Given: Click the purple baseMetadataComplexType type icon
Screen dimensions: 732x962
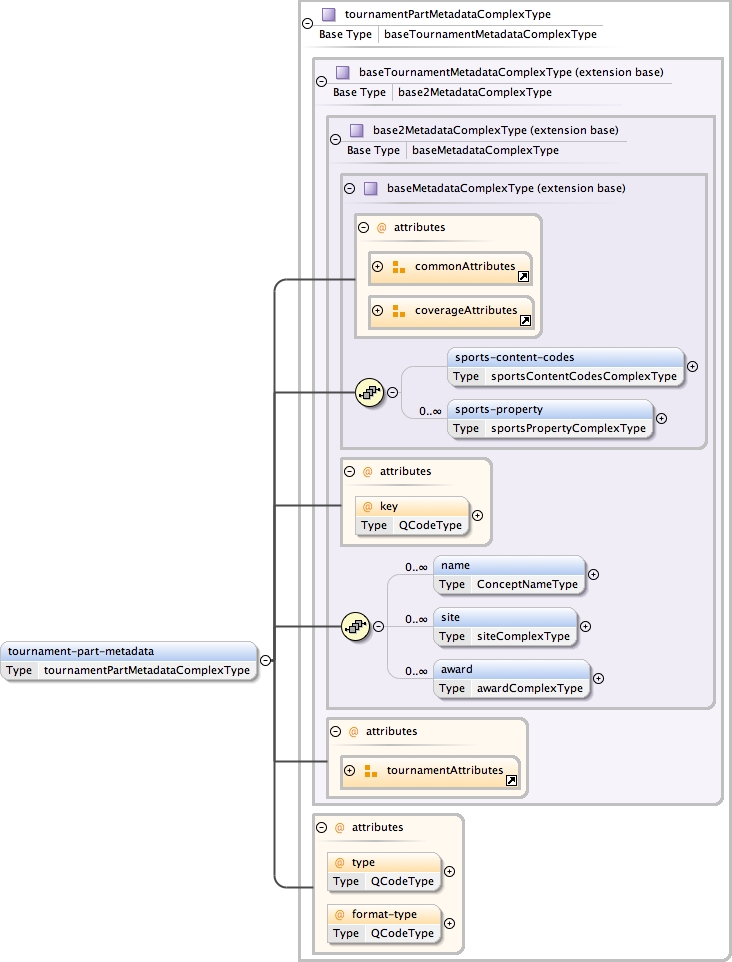Looking at the screenshot, I should tap(370, 188).
